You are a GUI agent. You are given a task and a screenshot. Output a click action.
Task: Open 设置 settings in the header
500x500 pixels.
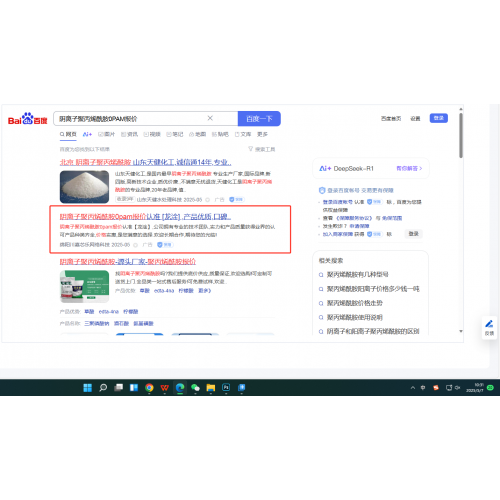pos(415,118)
